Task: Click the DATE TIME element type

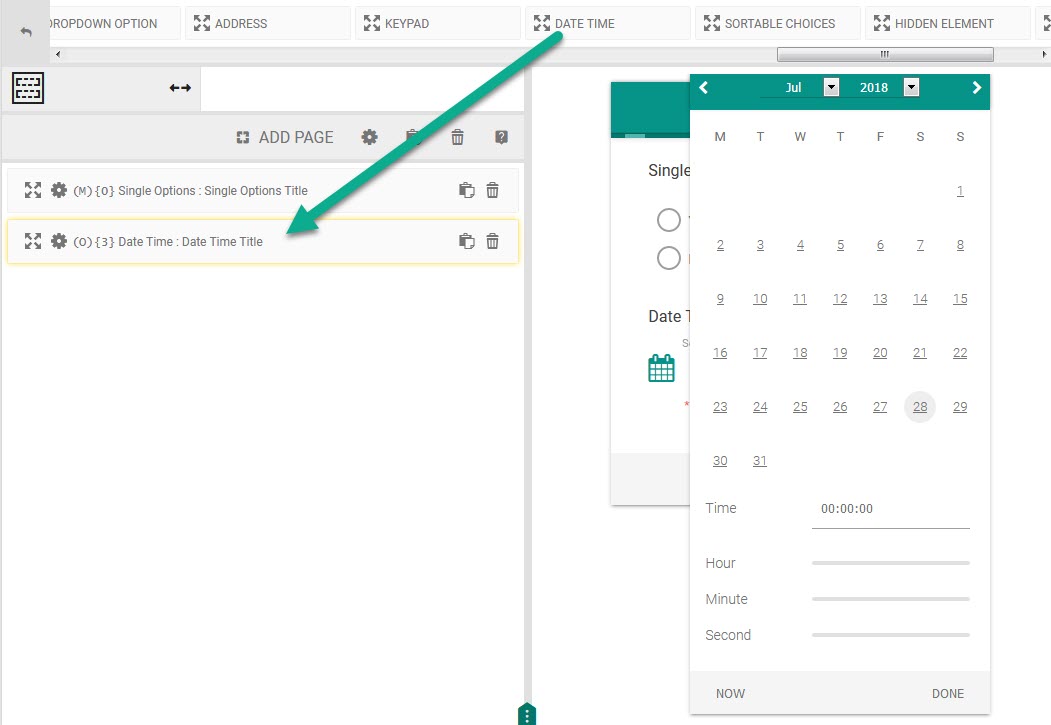Action: click(607, 23)
